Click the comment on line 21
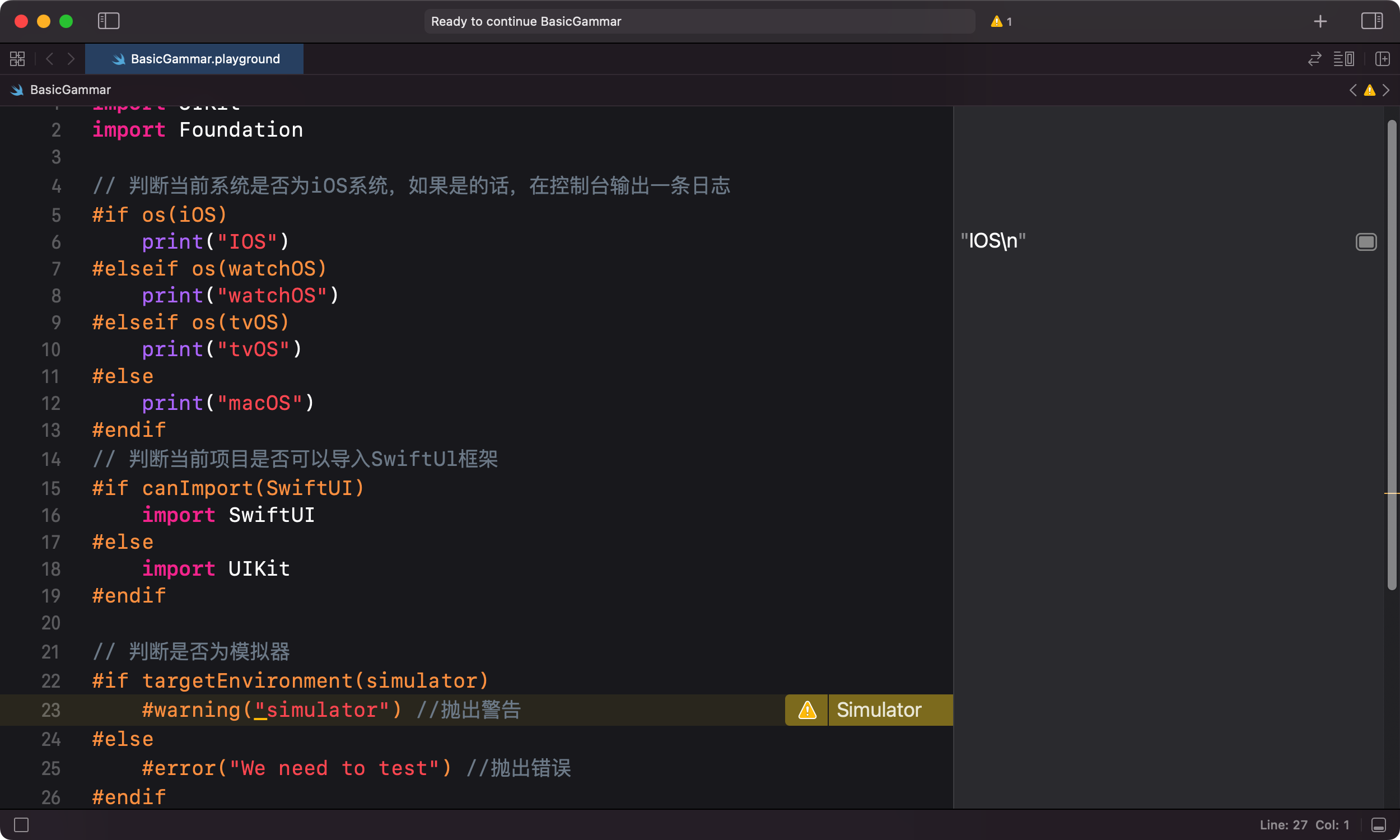Viewport: 1400px width, 840px height. (x=192, y=651)
